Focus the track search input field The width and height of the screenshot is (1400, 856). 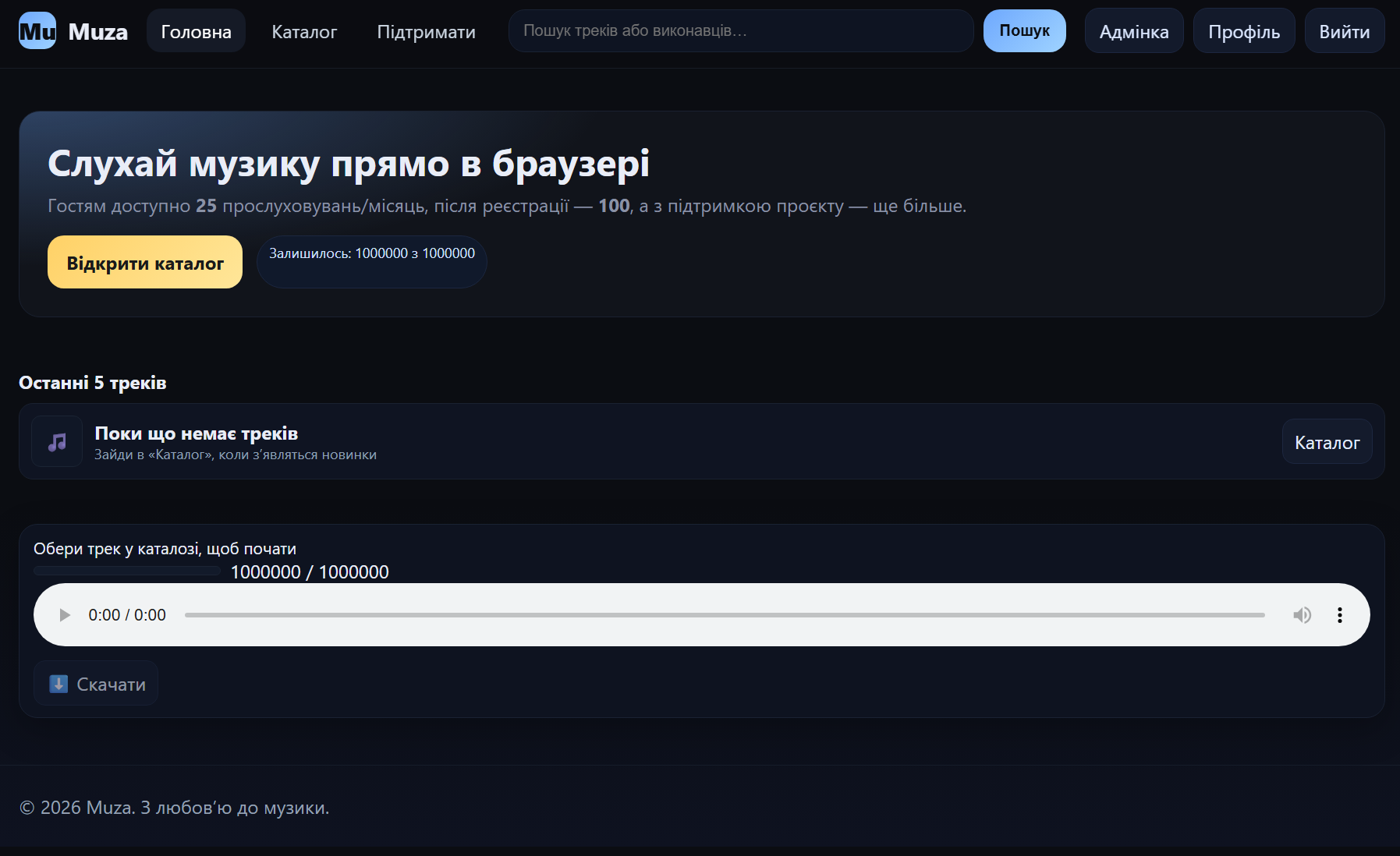coord(740,31)
